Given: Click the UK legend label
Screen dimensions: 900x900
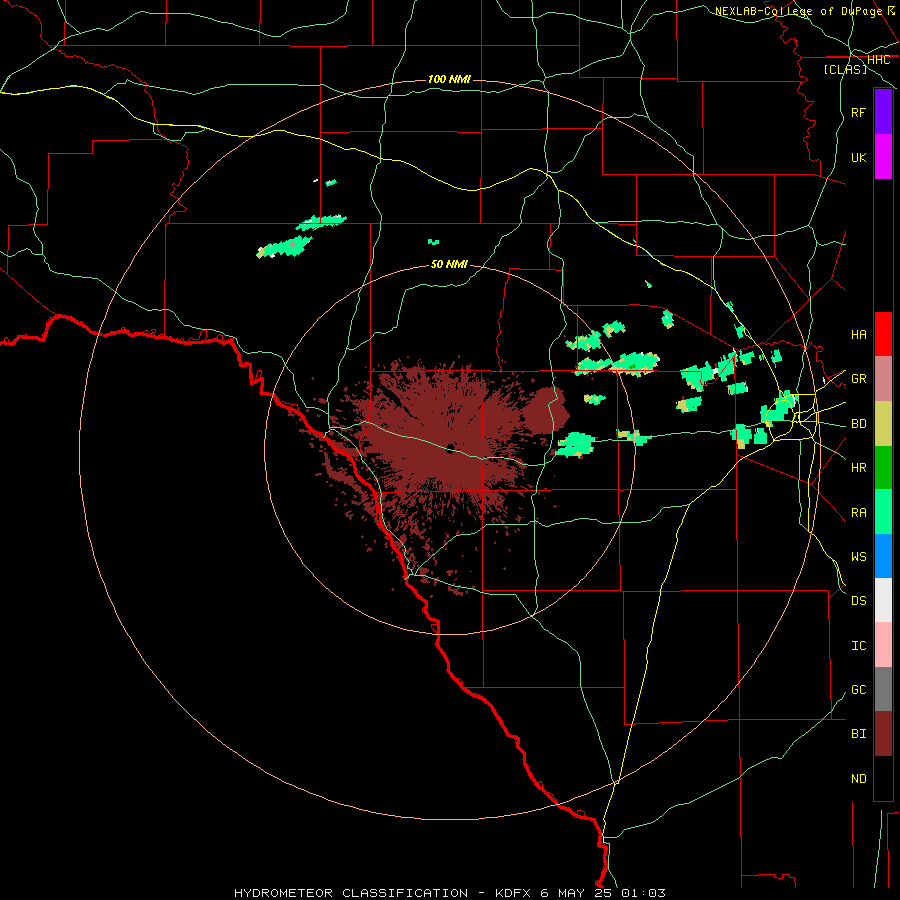Looking at the screenshot, I should tap(858, 157).
